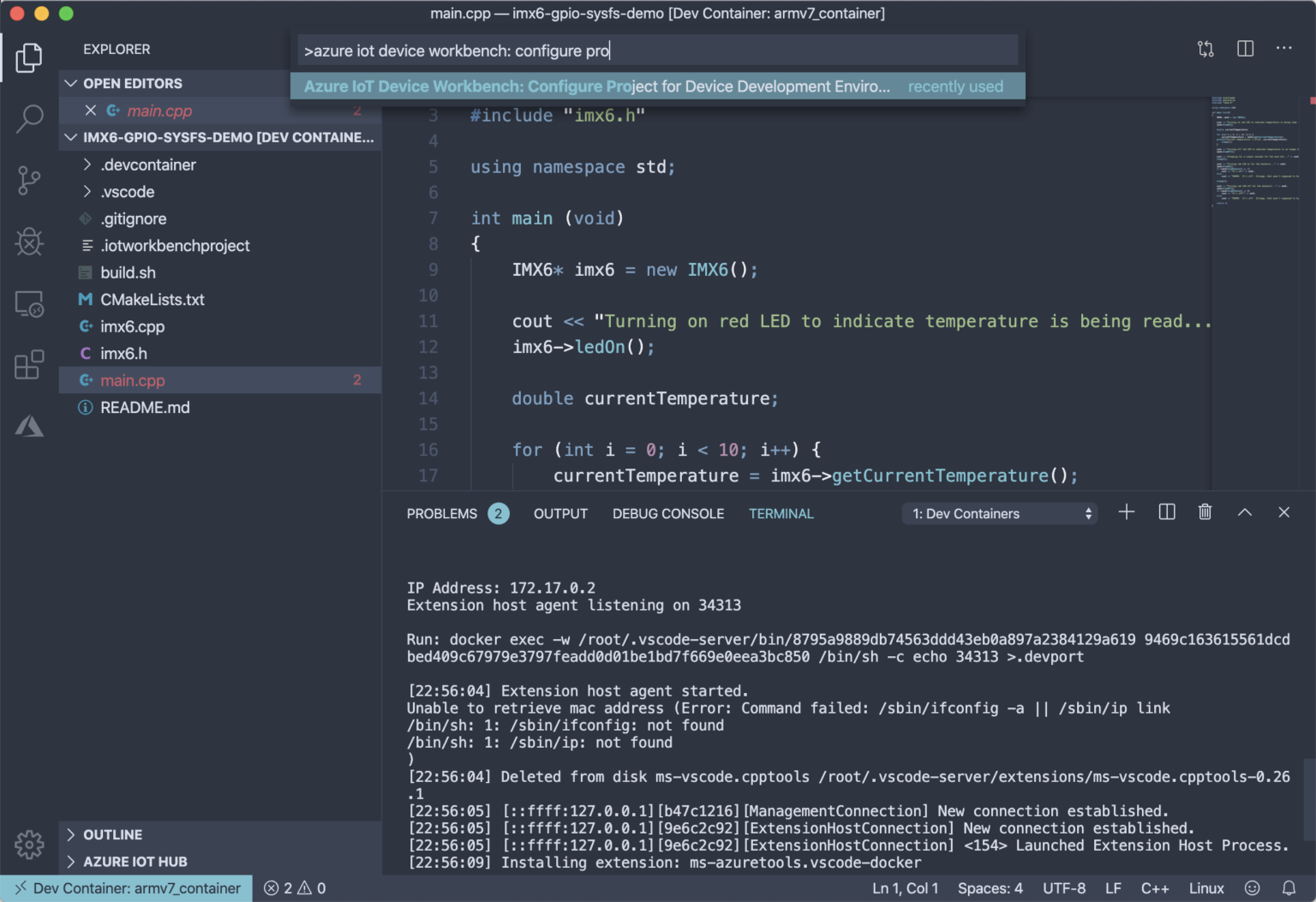The image size is (1316, 902).
Task: Expand the AZURE IOT HUB section
Action: point(135,862)
